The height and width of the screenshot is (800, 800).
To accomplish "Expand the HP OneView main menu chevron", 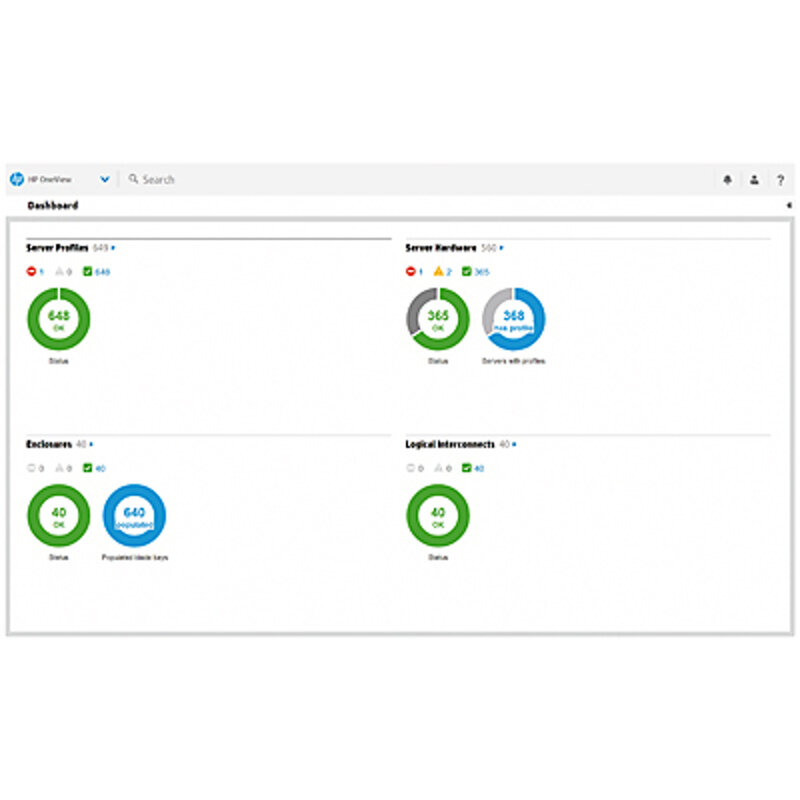I will click(105, 180).
